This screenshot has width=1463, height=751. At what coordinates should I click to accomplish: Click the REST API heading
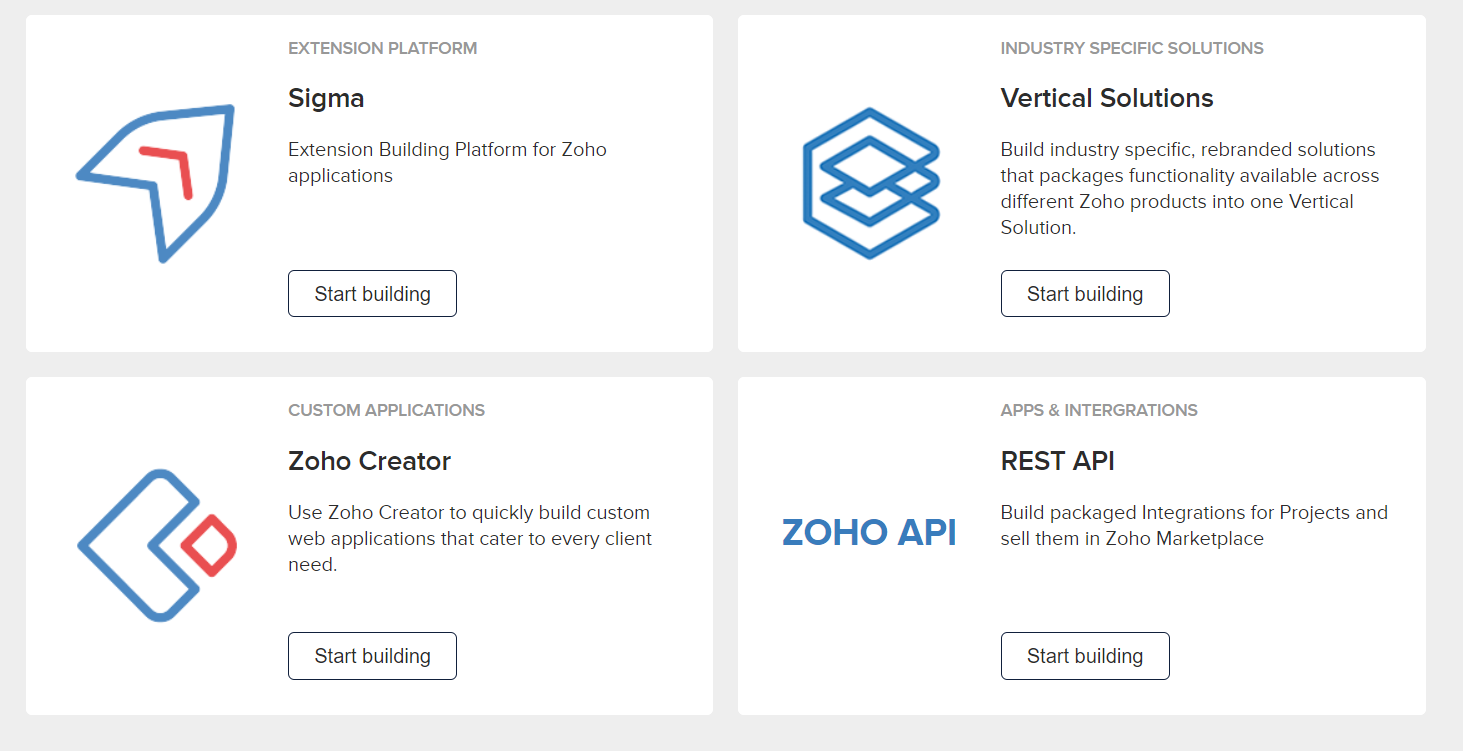(1057, 461)
